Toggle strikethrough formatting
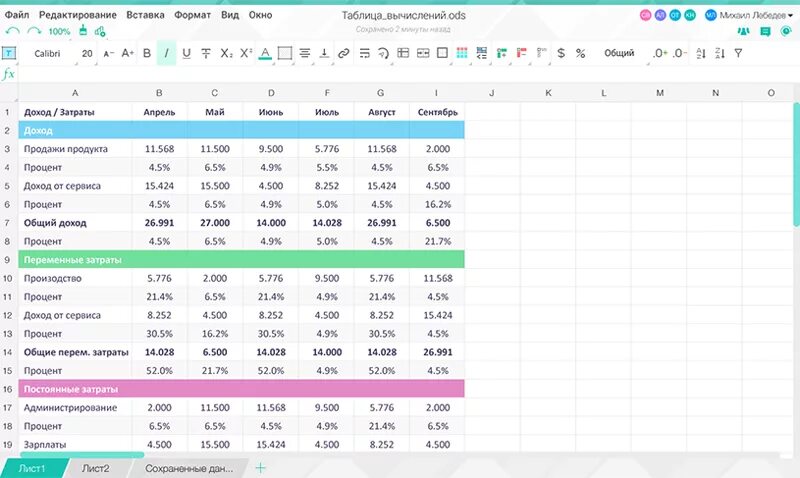Viewport: 800px width, 478px height. [206, 53]
